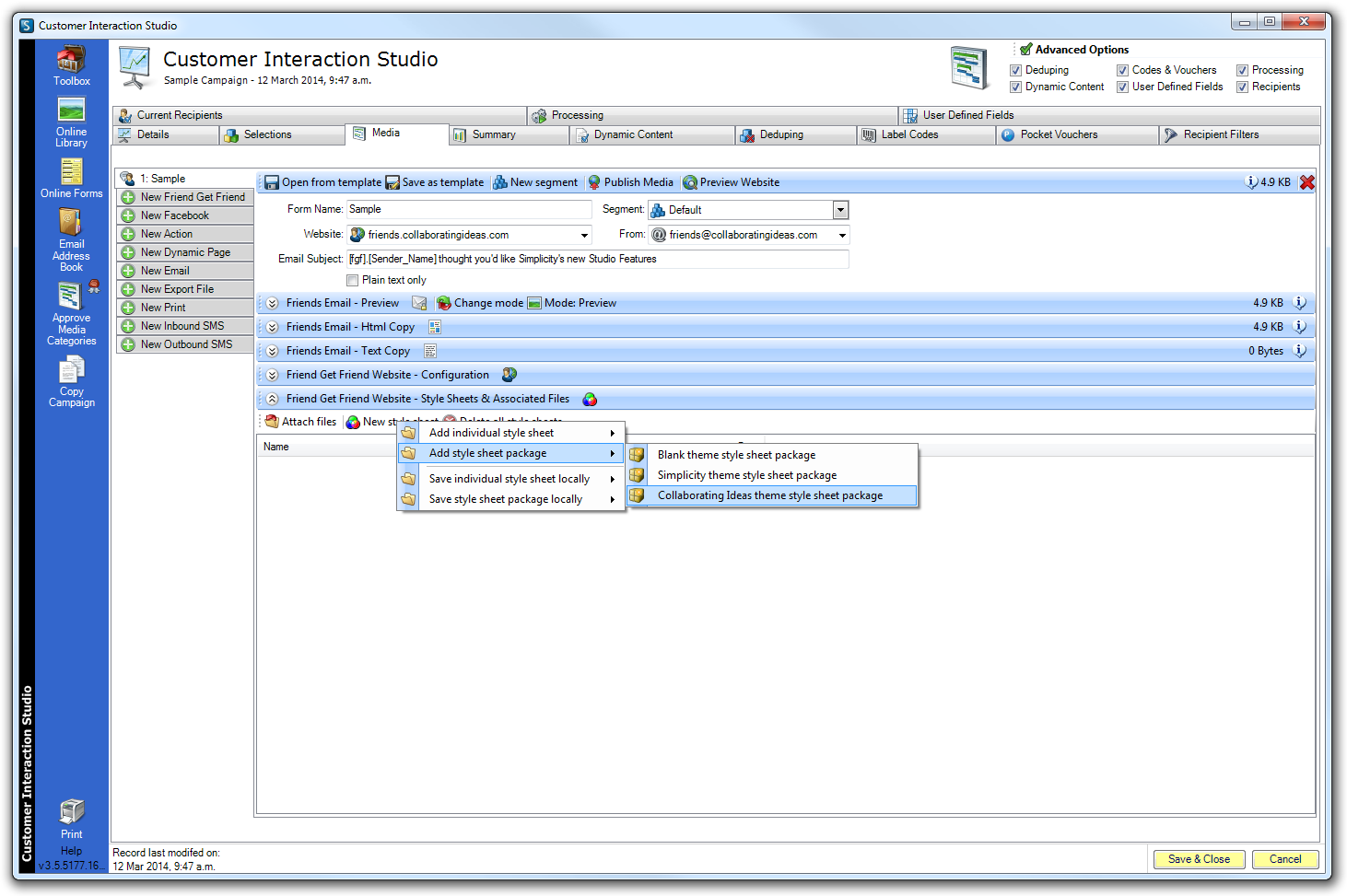The image size is (1347, 896).
Task: Select Save individual style sheet locally
Action: pos(511,479)
